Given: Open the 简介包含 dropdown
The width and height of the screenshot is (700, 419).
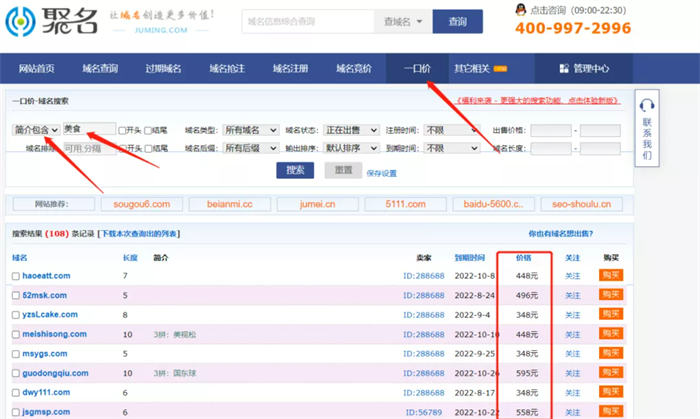Looking at the screenshot, I should (x=36, y=130).
